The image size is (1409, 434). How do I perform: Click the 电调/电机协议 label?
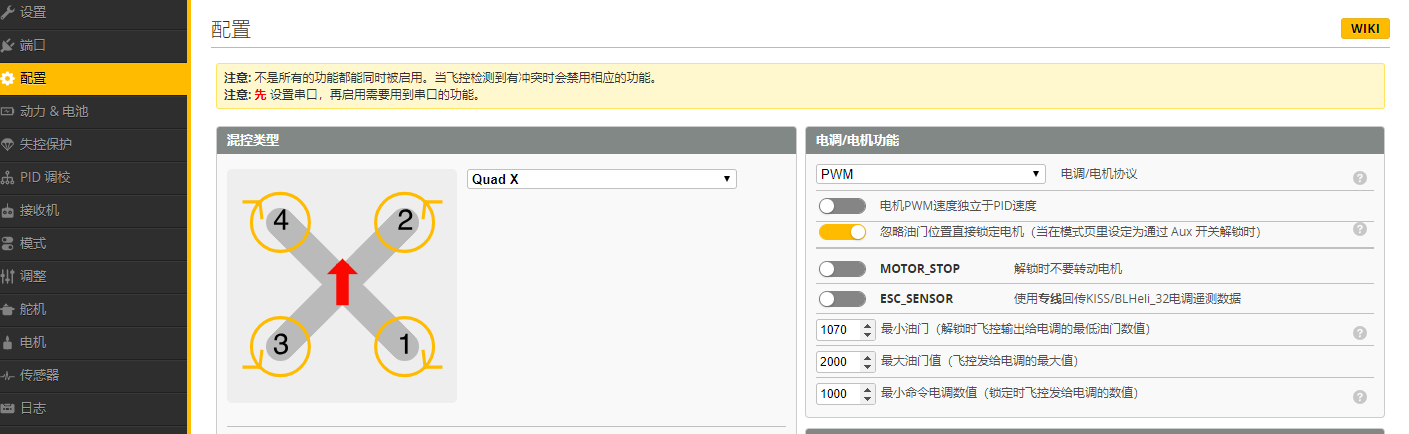tap(1099, 174)
